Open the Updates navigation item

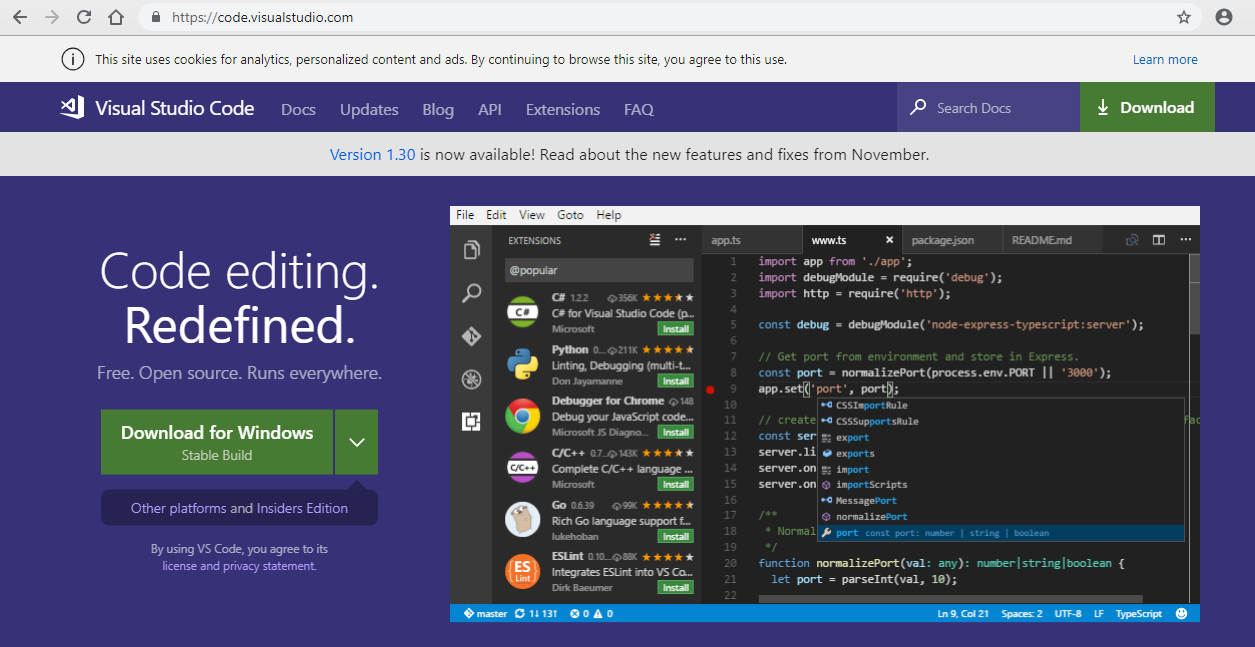pos(369,109)
